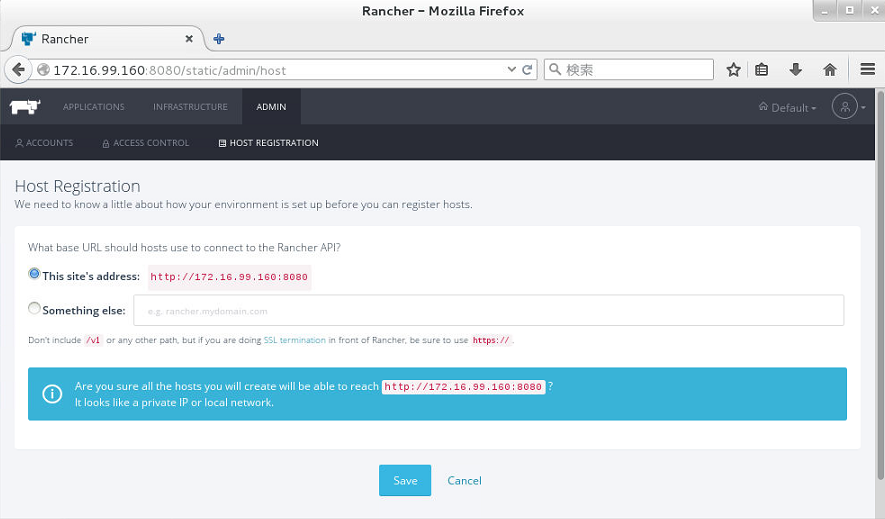Click the search magnifier icon

[x=555, y=69]
